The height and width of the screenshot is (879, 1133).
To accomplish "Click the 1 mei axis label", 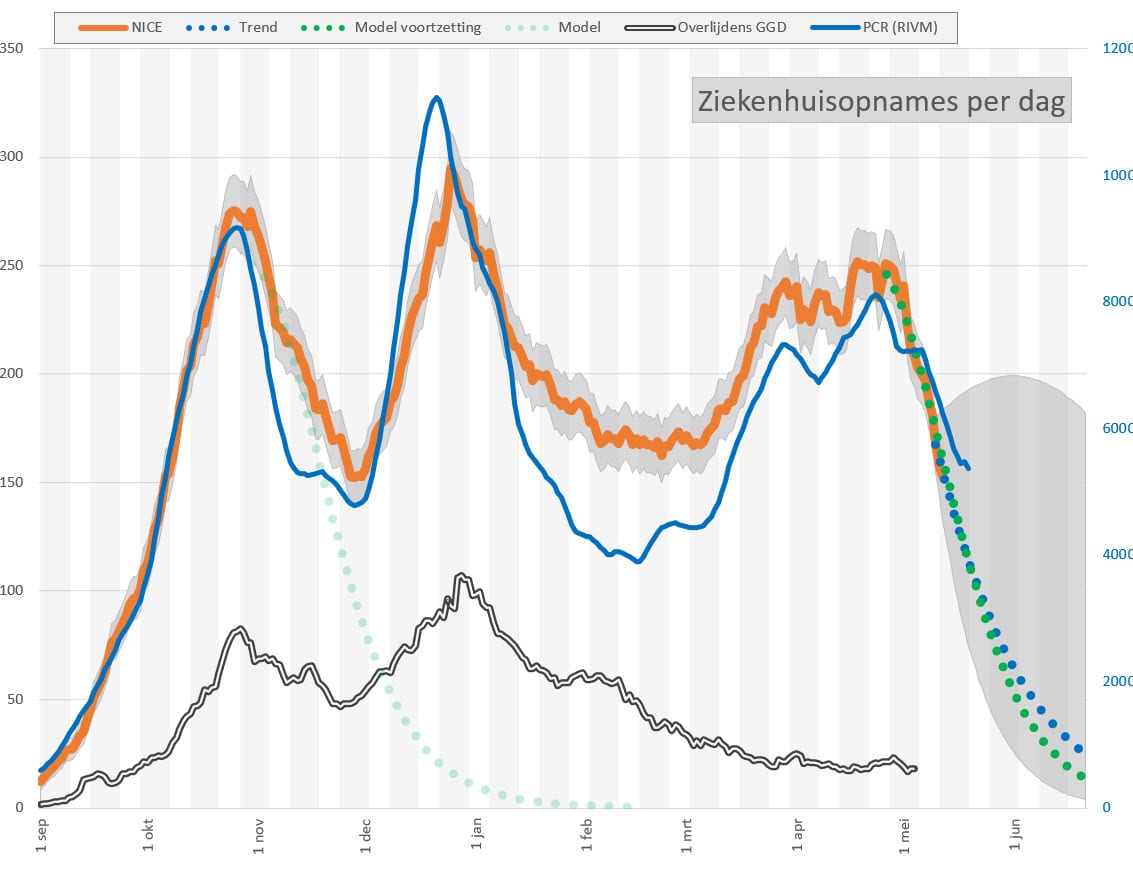I will pyautogui.click(x=905, y=836).
